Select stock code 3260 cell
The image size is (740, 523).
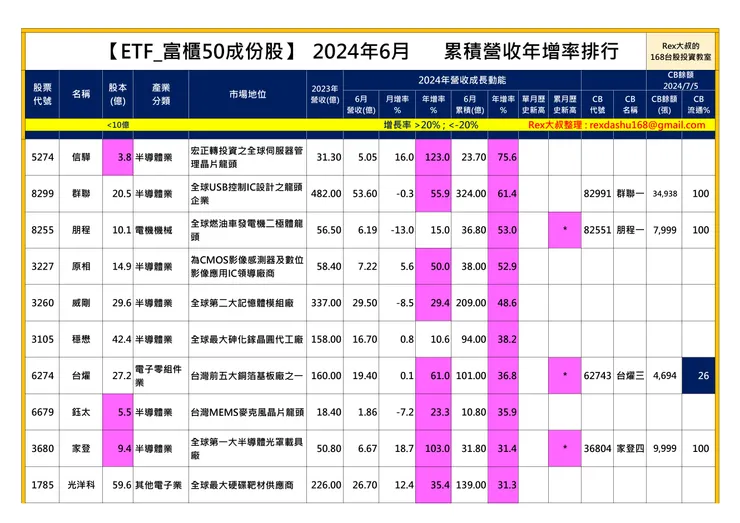tap(42, 303)
